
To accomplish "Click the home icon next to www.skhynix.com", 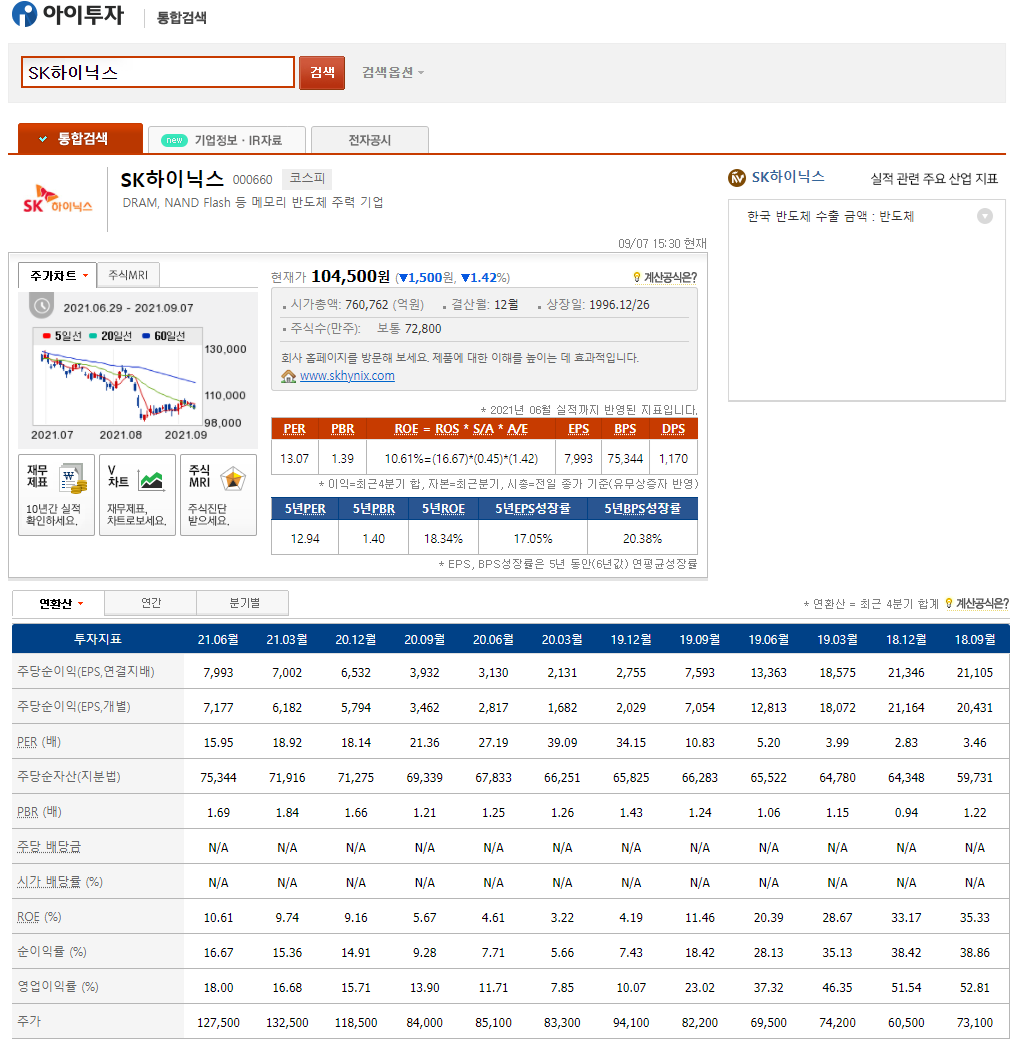I will coord(288,376).
